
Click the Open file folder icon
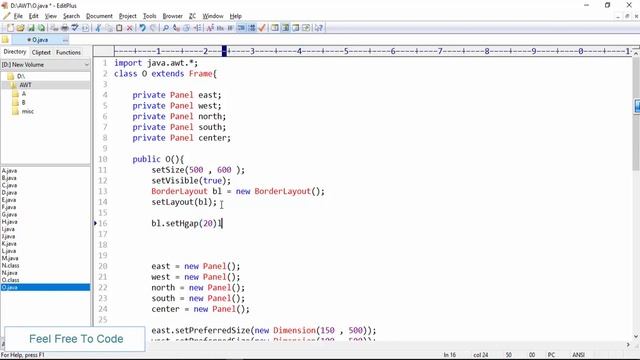click(x=20, y=28)
